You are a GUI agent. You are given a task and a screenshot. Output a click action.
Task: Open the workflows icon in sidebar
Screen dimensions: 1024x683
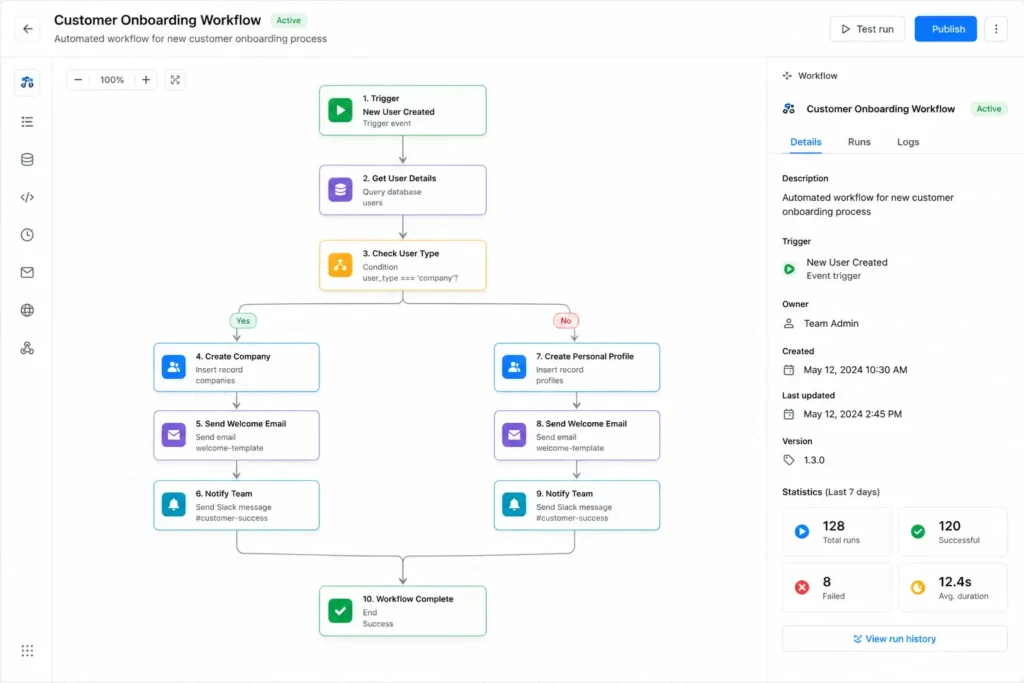pos(27,82)
